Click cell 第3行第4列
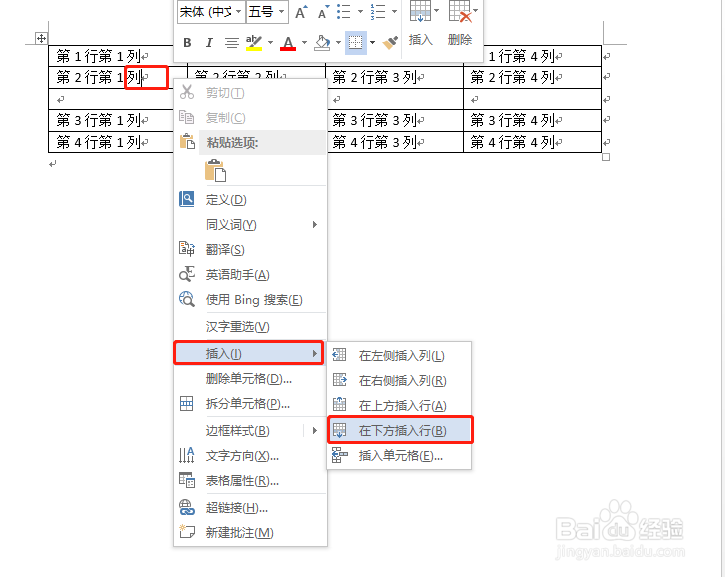 click(x=532, y=120)
